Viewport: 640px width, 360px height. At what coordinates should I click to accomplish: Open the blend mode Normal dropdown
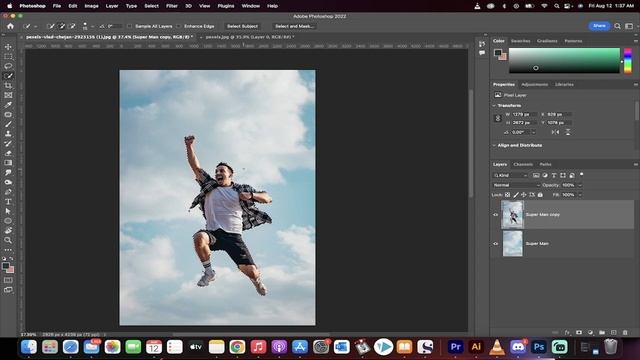(x=516, y=185)
